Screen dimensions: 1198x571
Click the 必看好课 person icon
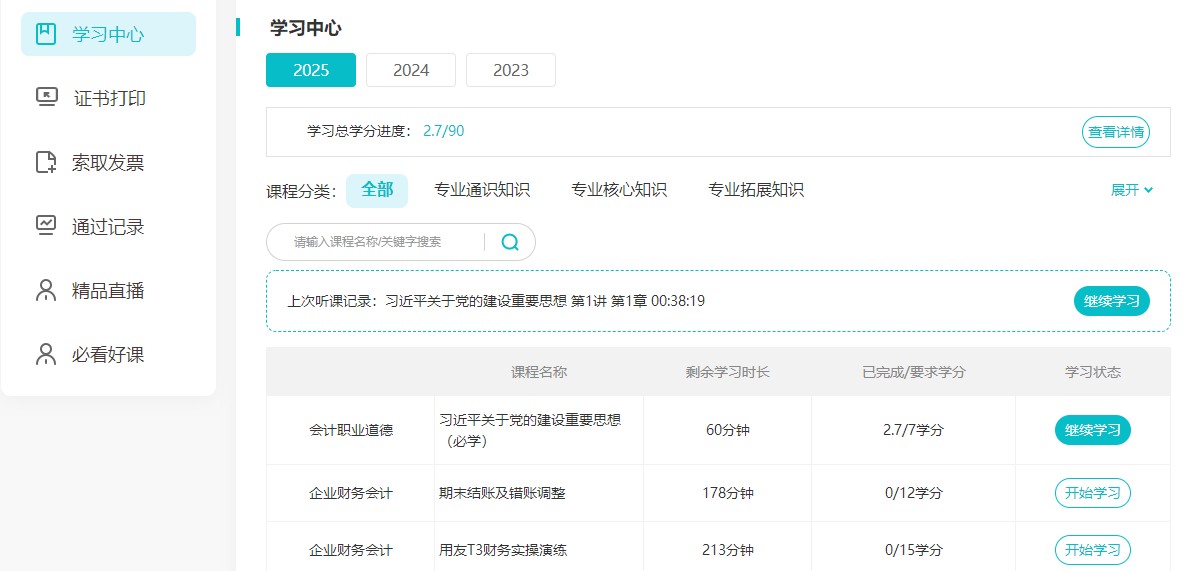click(x=46, y=354)
